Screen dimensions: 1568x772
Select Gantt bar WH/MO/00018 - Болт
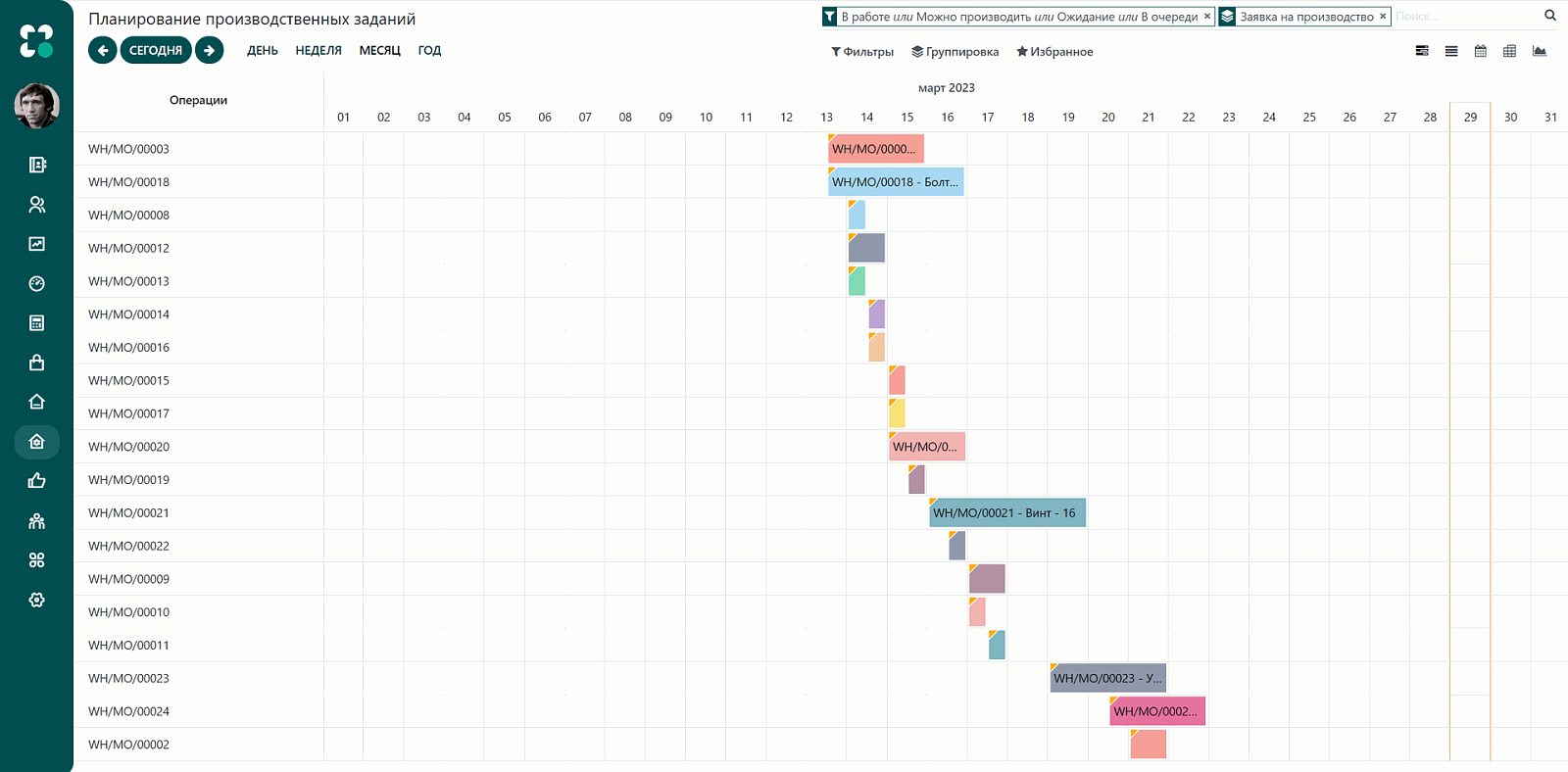896,182
